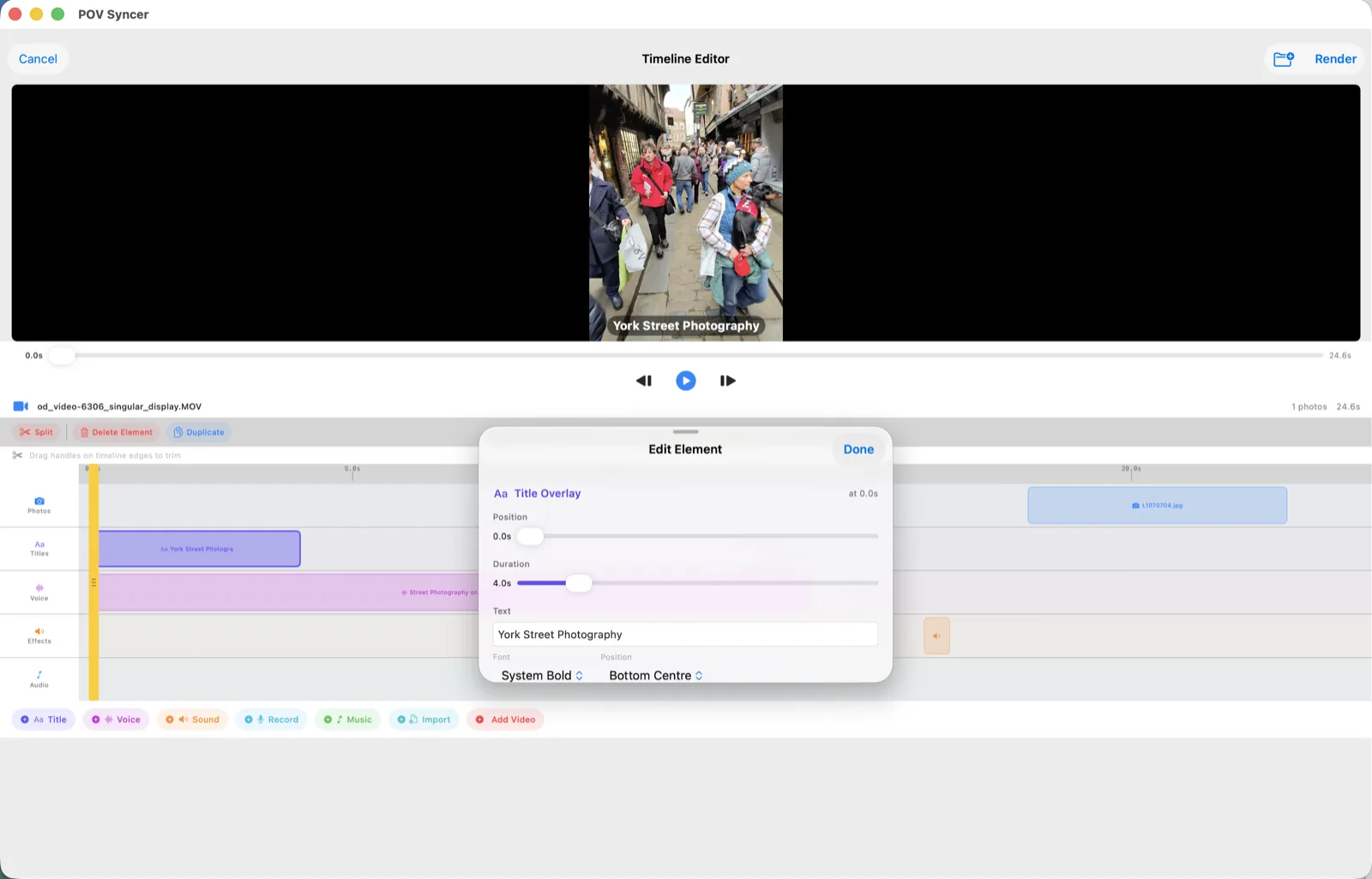Click the York Street Photography overlay in preview

click(685, 326)
